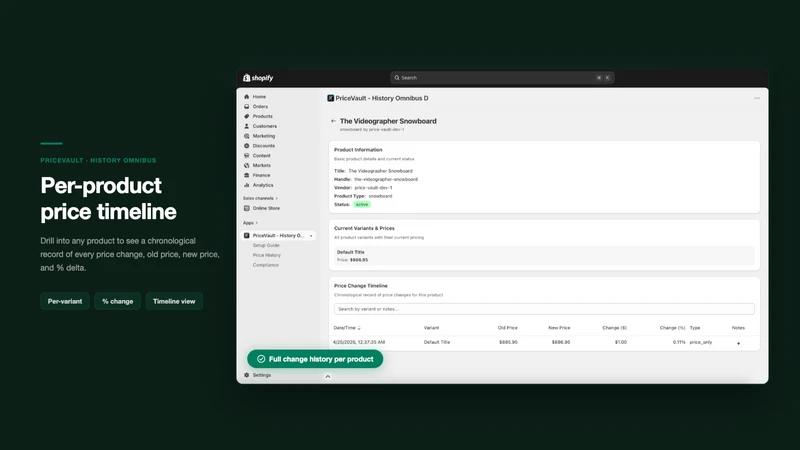Open Customers in sidebar menu
The image size is (800, 450).
point(265,126)
